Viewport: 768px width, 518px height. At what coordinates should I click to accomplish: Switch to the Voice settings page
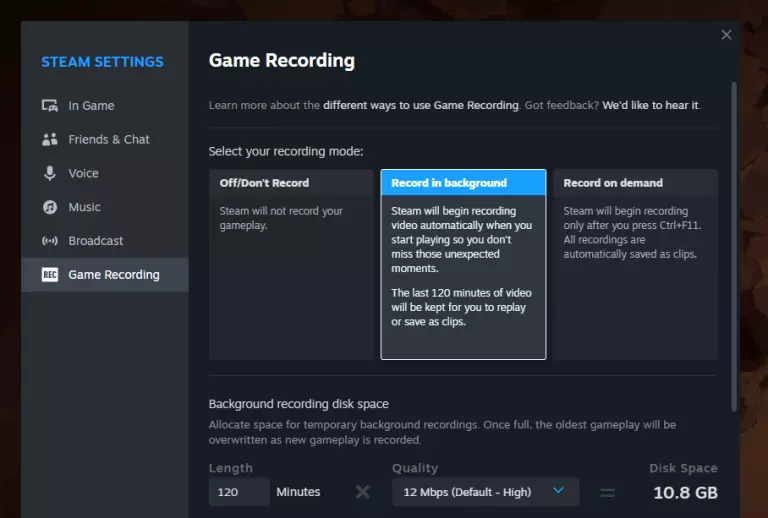point(105,173)
